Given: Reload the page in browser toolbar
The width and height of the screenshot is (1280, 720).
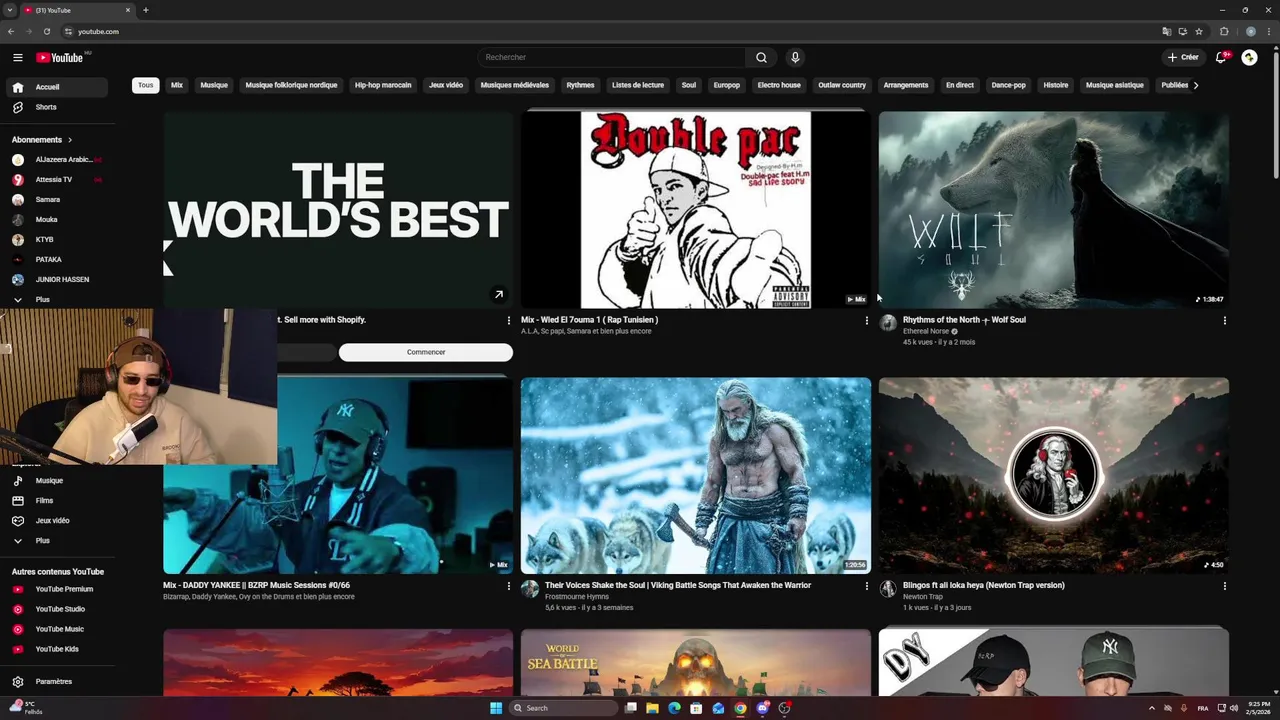Looking at the screenshot, I should pos(46,31).
